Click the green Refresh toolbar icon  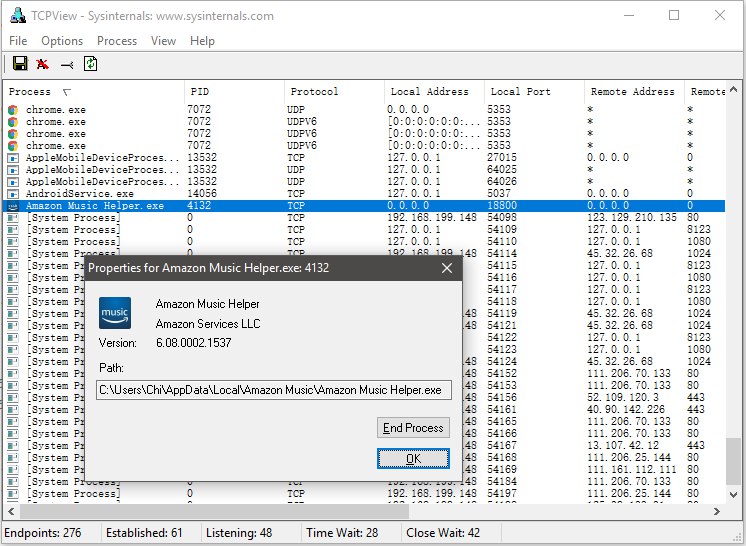tap(90, 64)
